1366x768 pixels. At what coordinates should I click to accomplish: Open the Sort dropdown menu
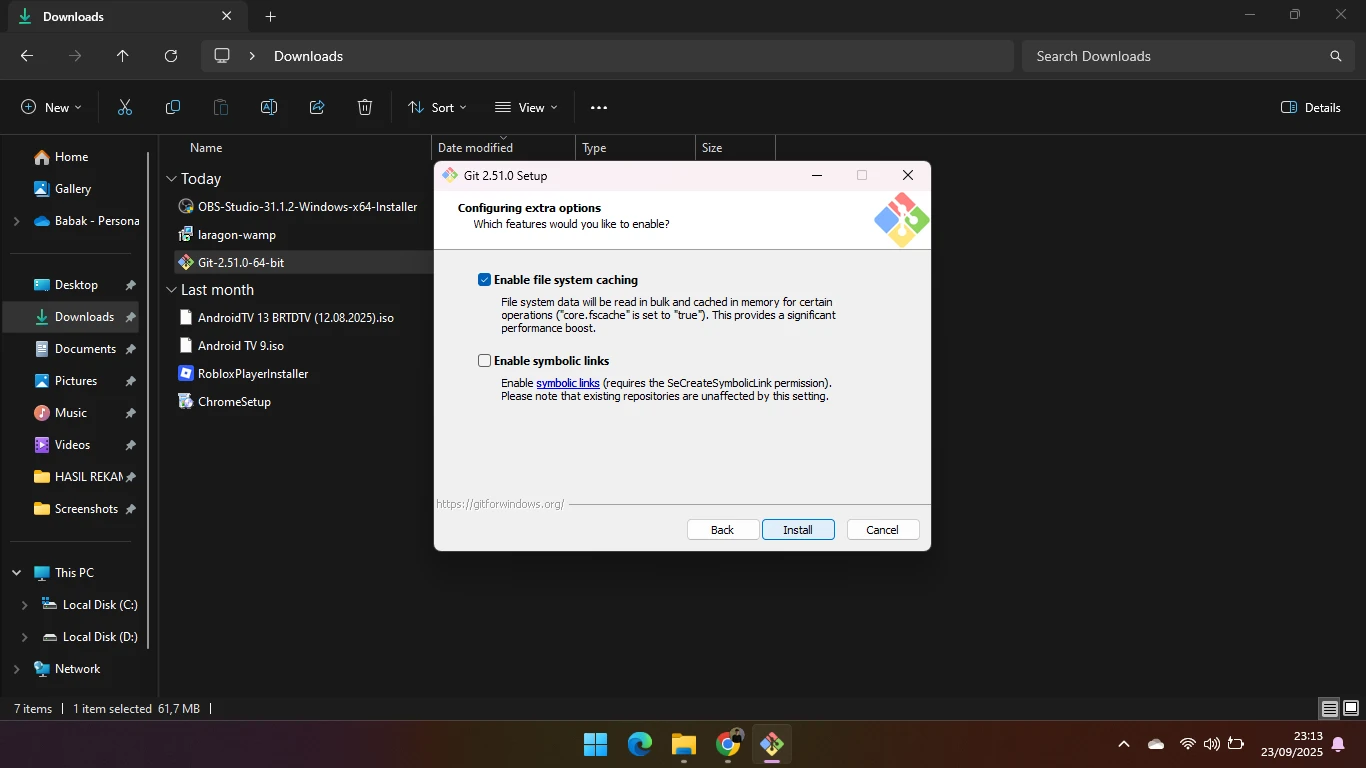[x=437, y=107]
